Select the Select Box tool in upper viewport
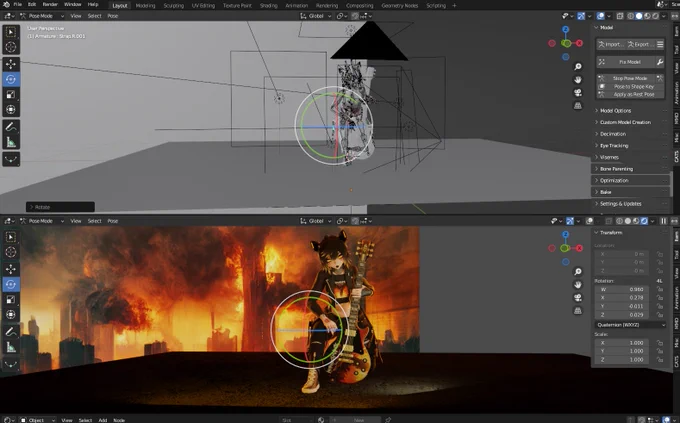The width and height of the screenshot is (680, 423). (x=11, y=32)
